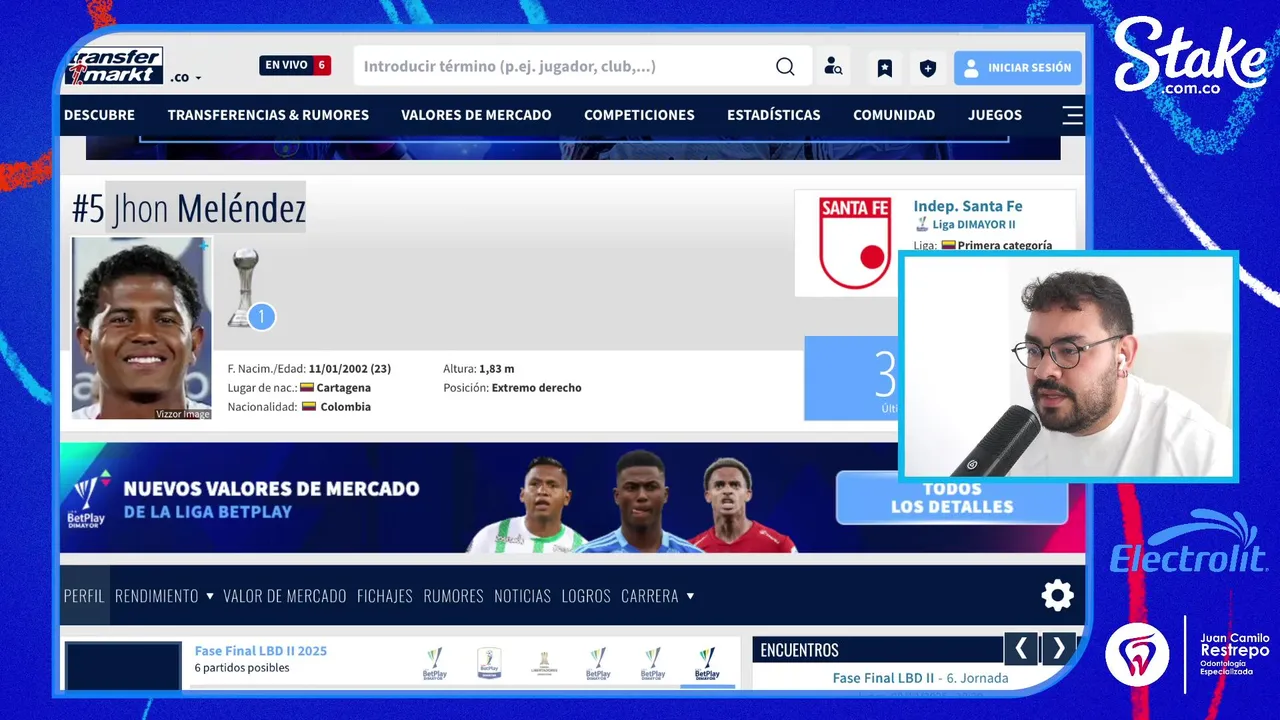Click the presenter webcam overlay
Image resolution: width=1280 pixels, height=720 pixels.
(x=1068, y=366)
